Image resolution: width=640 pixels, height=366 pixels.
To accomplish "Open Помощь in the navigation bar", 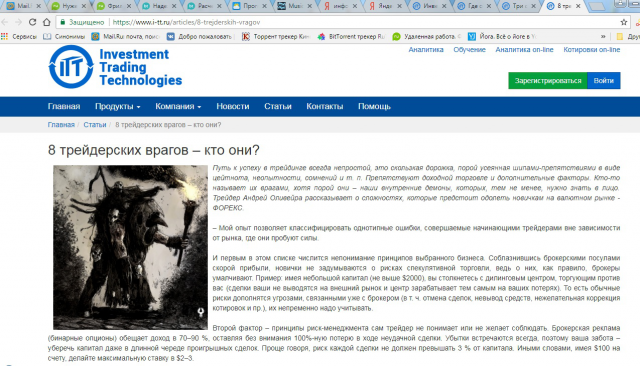I will [x=374, y=106].
